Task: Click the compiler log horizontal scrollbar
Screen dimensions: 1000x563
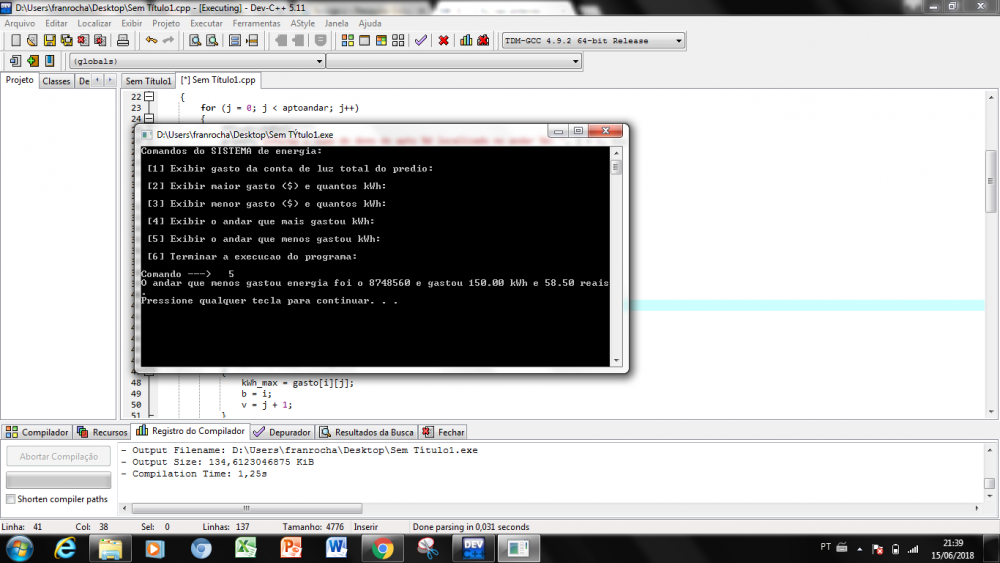Action: [240, 508]
